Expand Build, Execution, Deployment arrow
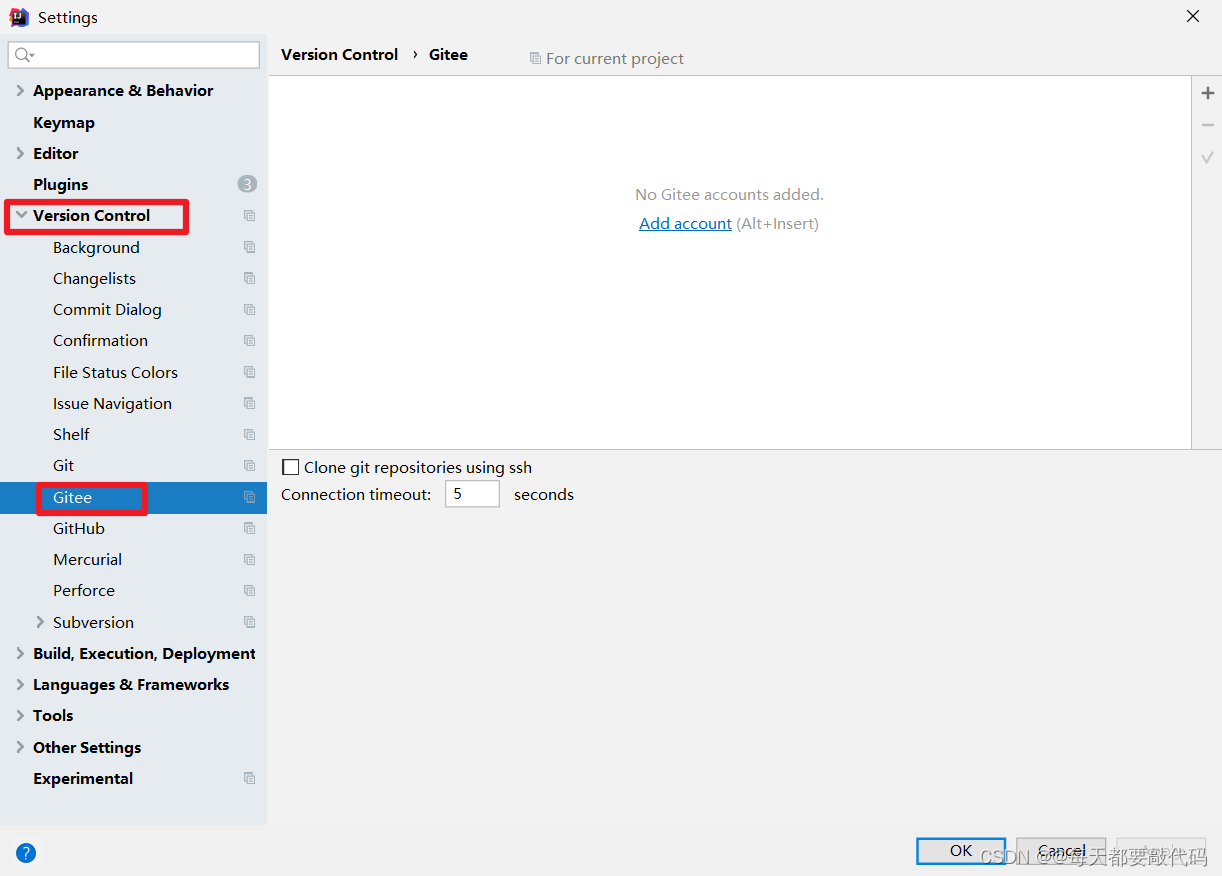This screenshot has width=1222, height=876. 20,653
